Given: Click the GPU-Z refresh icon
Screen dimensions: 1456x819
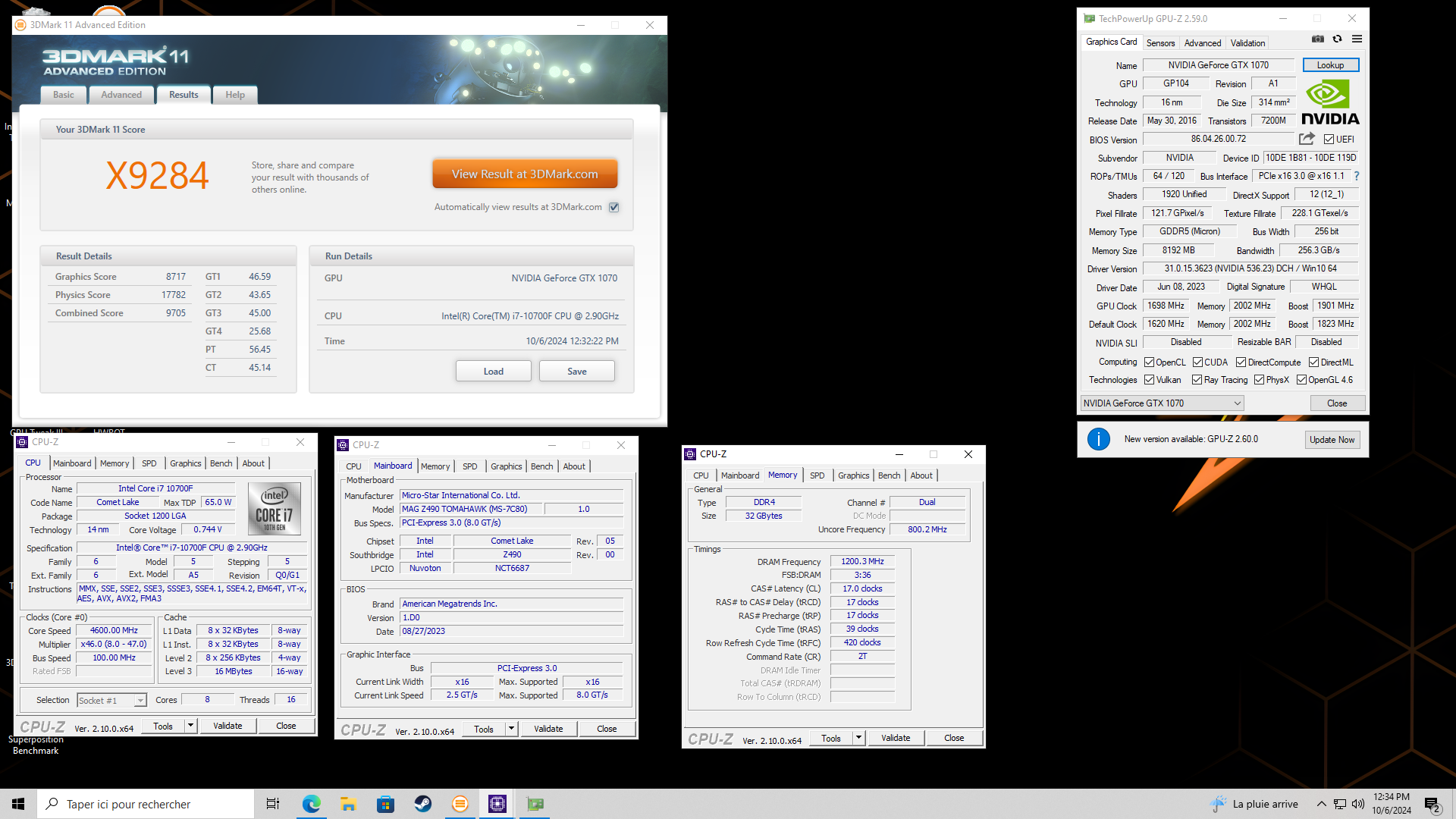Looking at the screenshot, I should point(1338,39).
